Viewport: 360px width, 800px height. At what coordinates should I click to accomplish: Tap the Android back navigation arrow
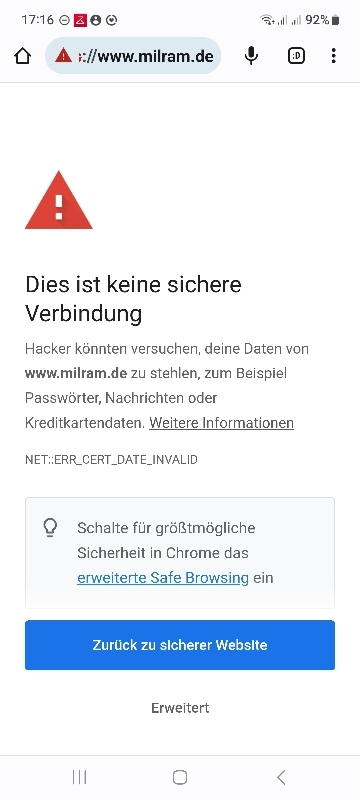280,777
